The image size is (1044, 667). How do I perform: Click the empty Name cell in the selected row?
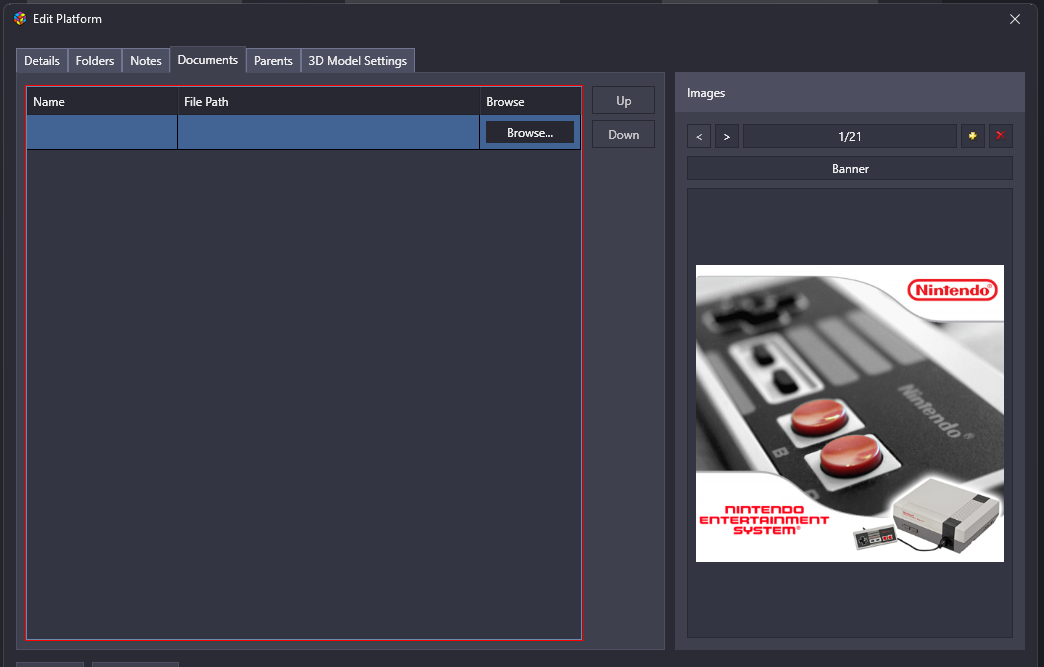pyautogui.click(x=102, y=133)
